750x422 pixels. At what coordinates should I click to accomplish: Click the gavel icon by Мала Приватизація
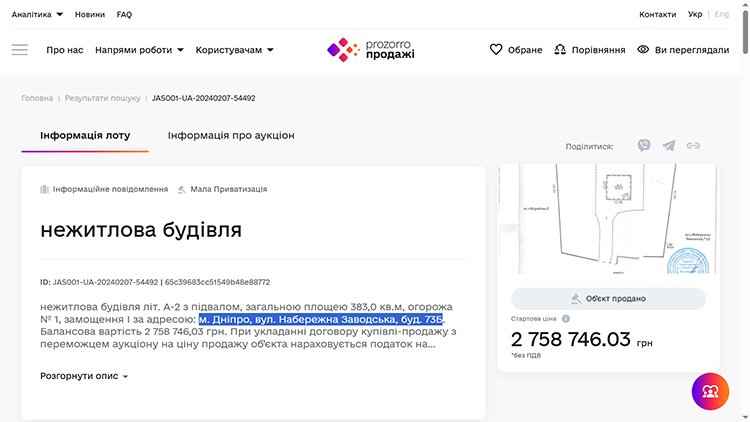(x=181, y=189)
